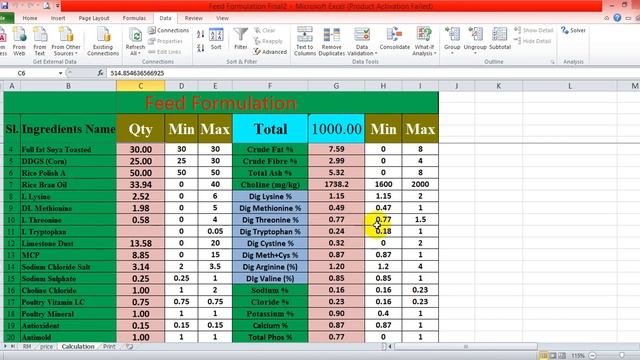Switch to the RM sheet tab

point(27,347)
